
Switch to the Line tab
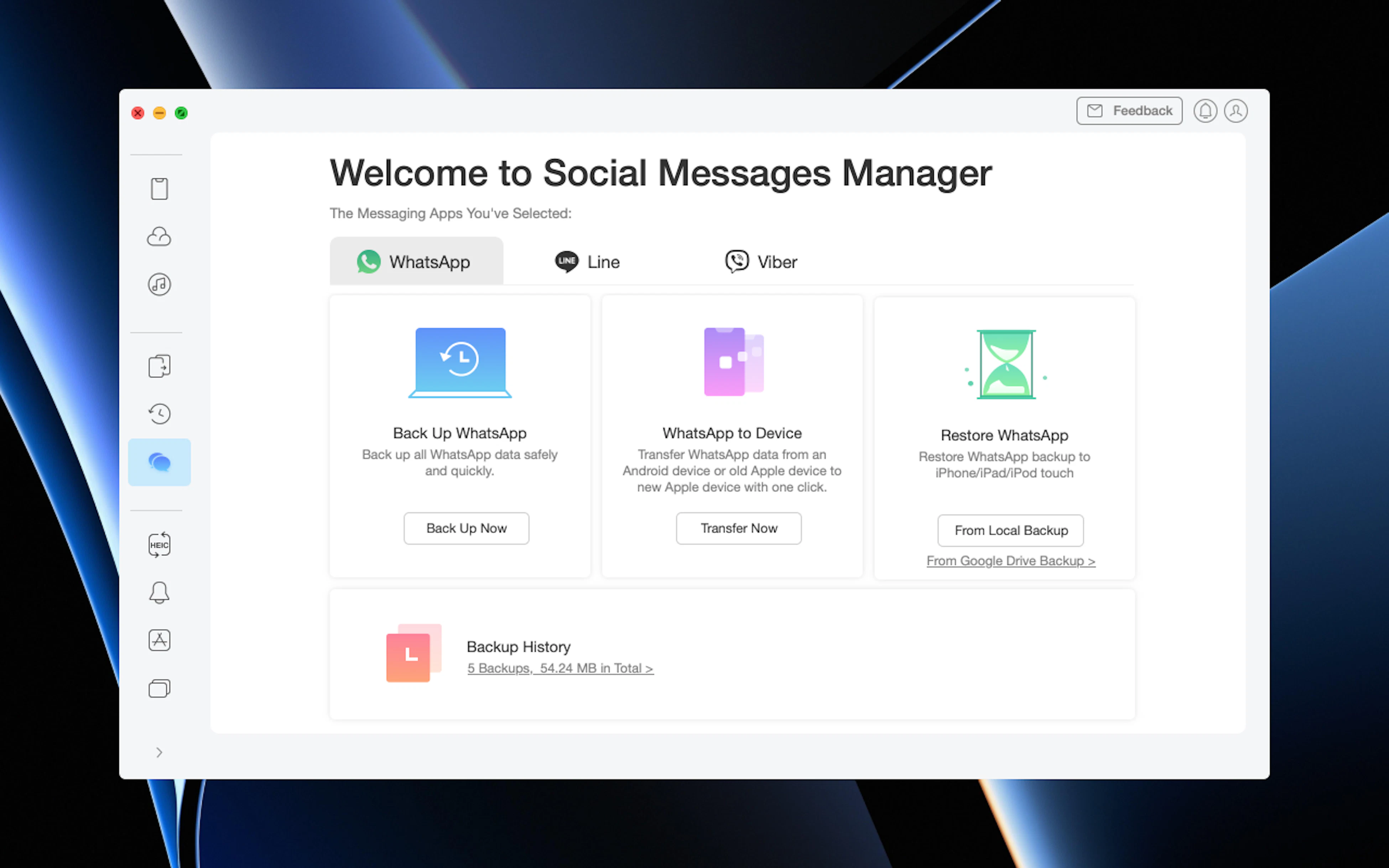coord(587,262)
